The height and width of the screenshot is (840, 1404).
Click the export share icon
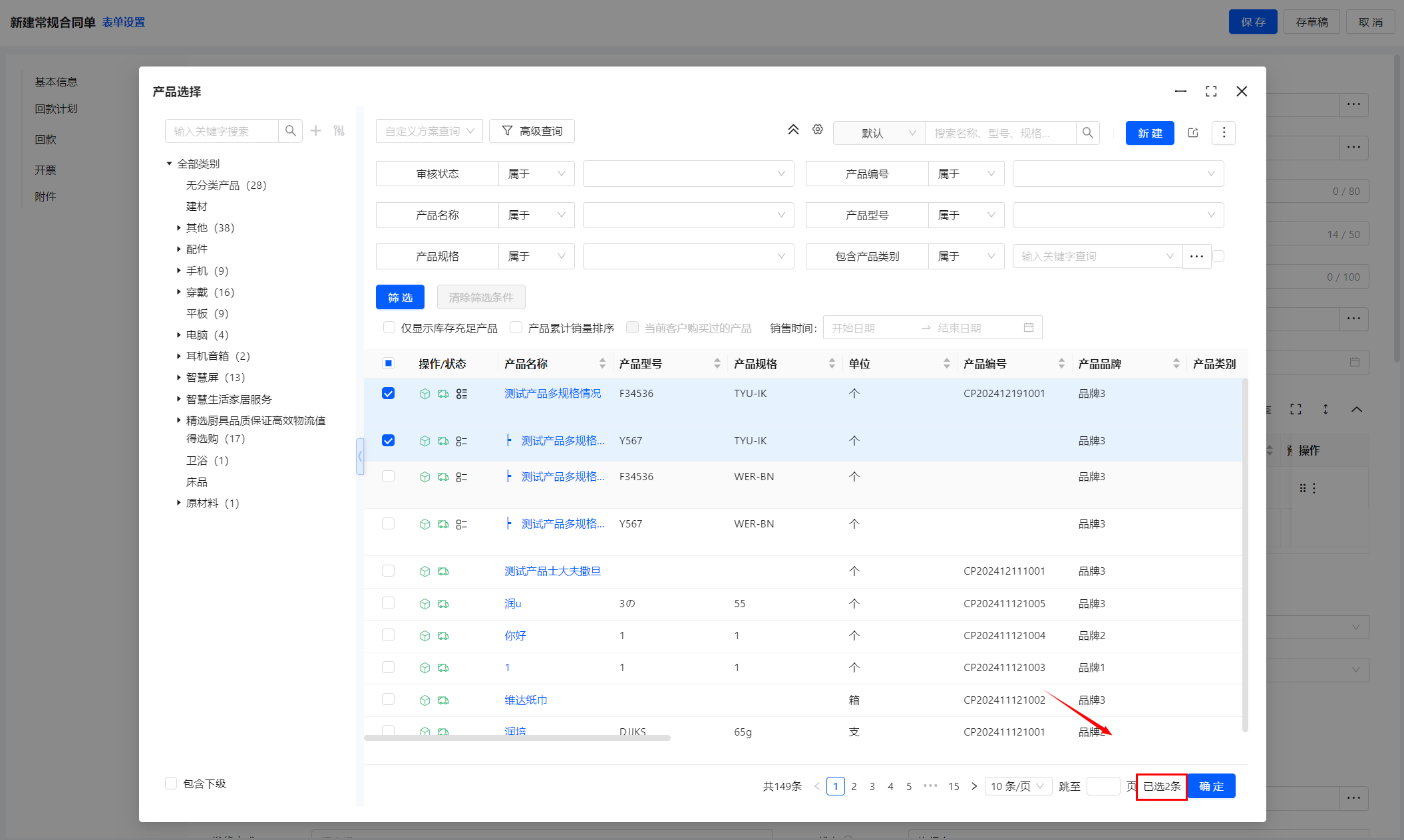[1193, 133]
